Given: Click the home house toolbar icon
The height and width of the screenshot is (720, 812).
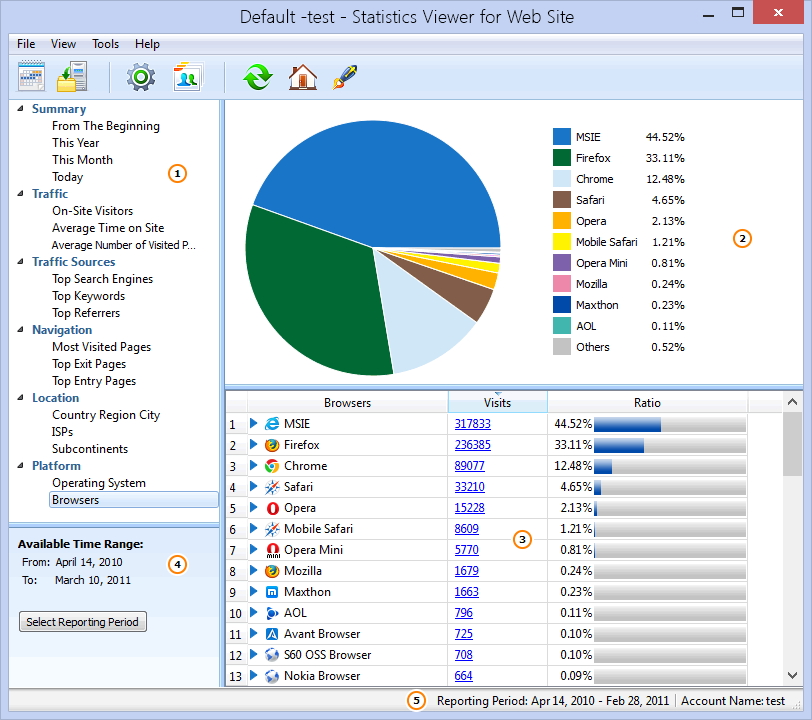Looking at the screenshot, I should click(x=302, y=77).
